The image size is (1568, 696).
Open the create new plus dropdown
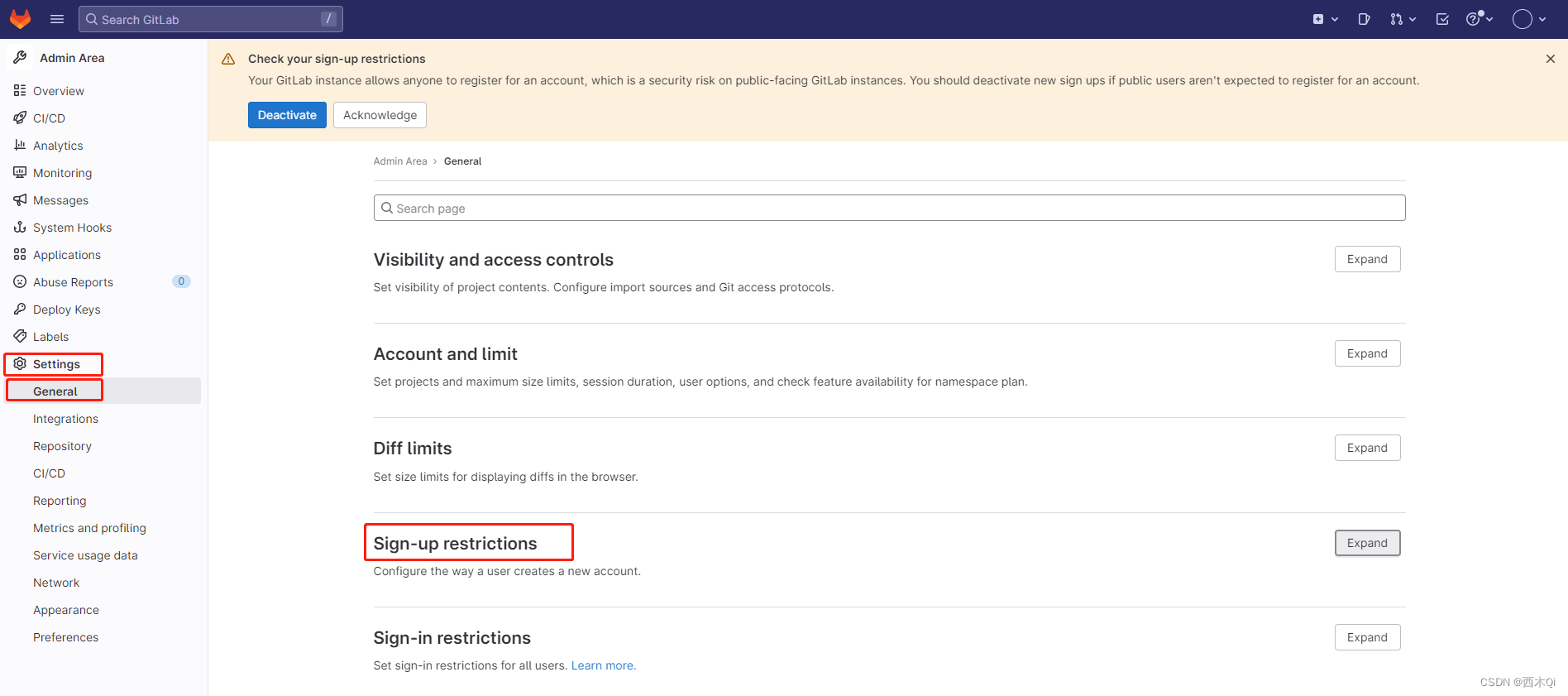tap(1325, 19)
